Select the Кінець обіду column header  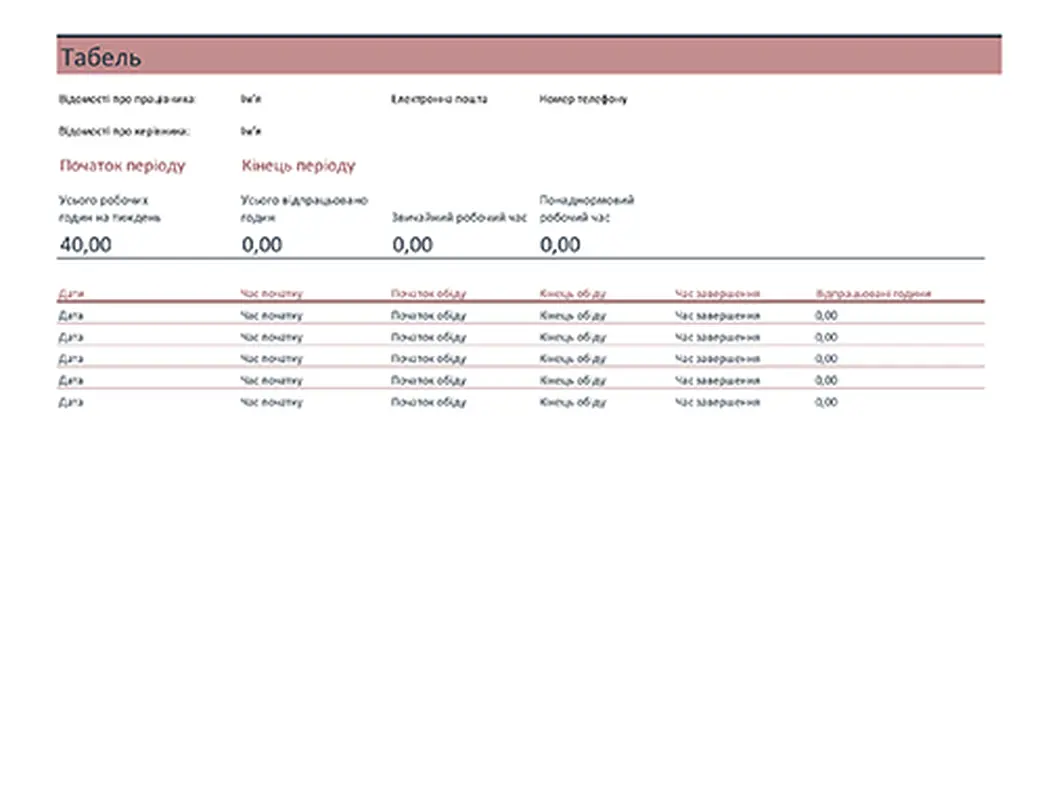point(572,294)
